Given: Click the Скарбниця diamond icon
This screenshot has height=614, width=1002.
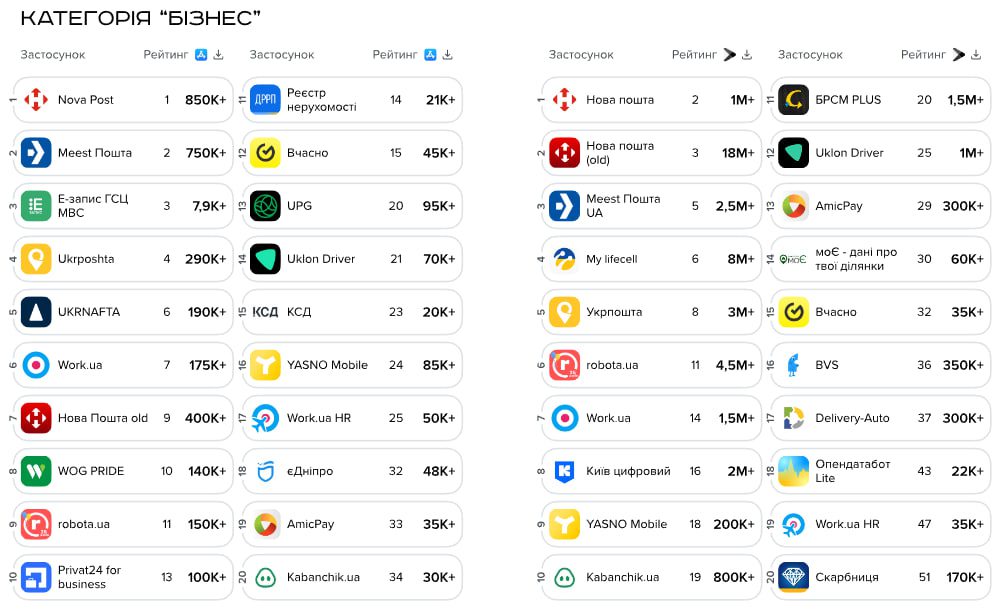Looking at the screenshot, I should pyautogui.click(x=793, y=577).
